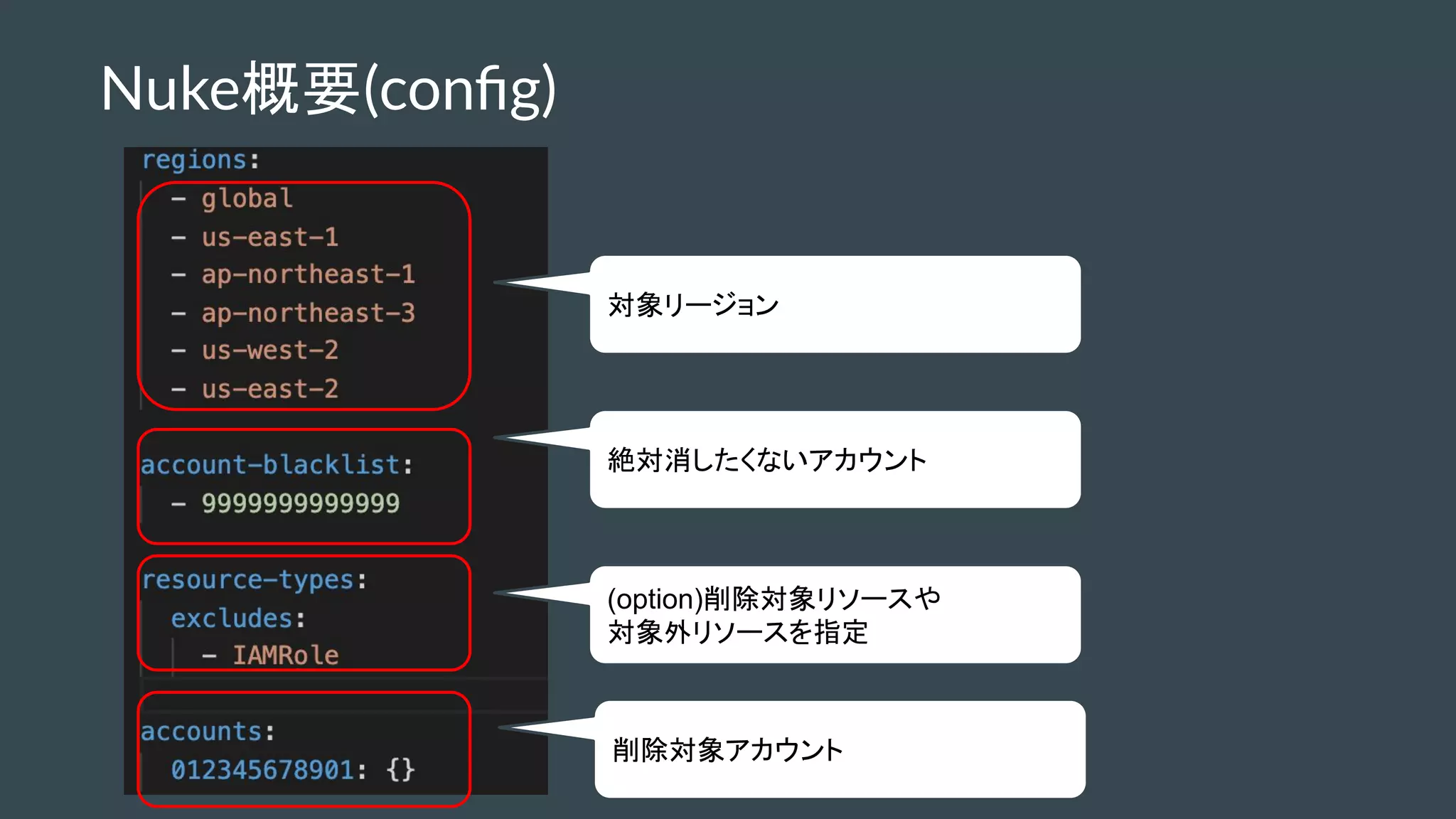Viewport: 1456px width, 819px height.
Task: Click the 'IAMRole' exclude entry
Action: pyautogui.click(x=286, y=655)
